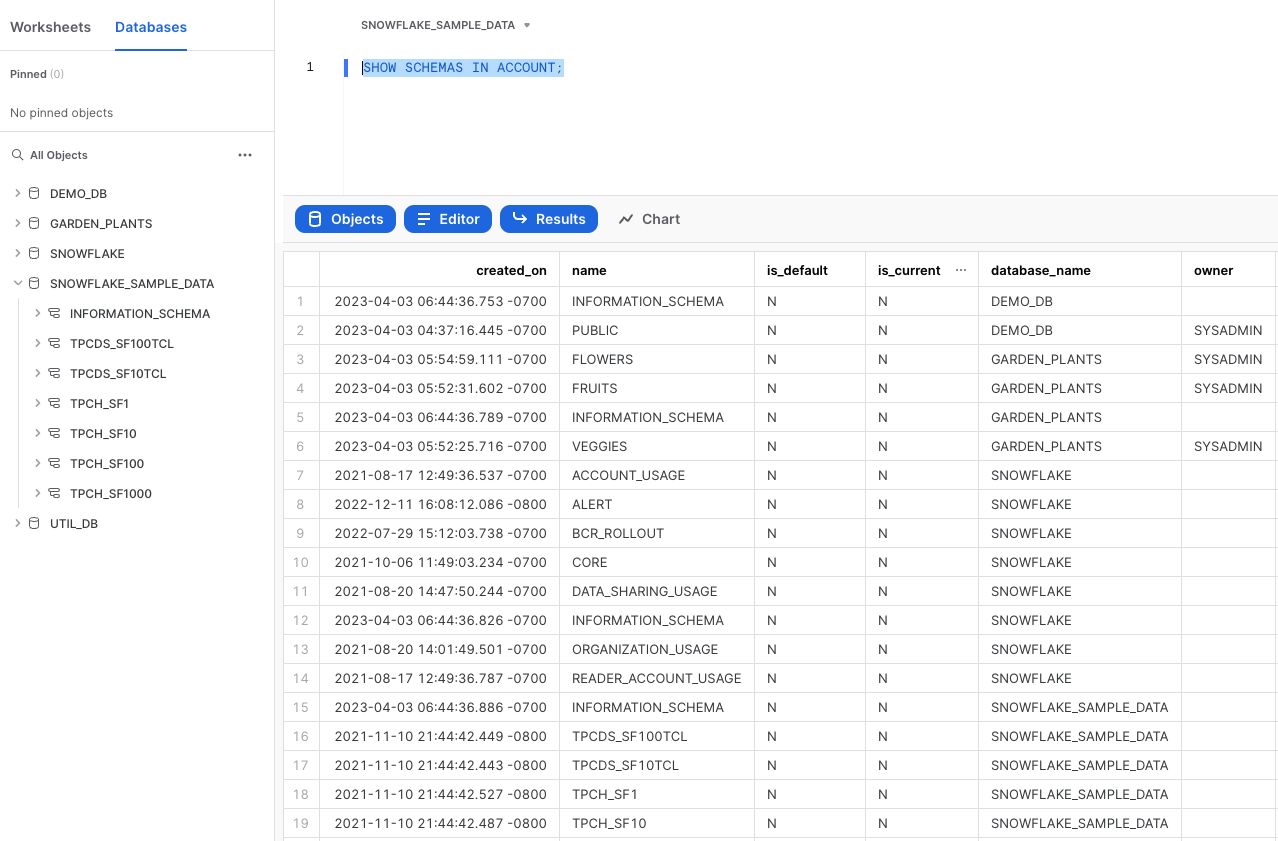Click the UTIL_DB database icon
This screenshot has height=841, width=1278.
click(34, 523)
